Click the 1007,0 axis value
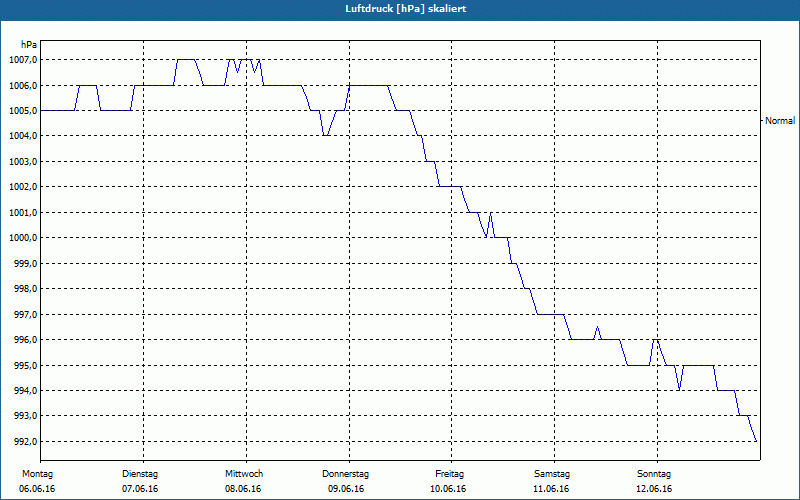The image size is (800, 500). point(23,60)
